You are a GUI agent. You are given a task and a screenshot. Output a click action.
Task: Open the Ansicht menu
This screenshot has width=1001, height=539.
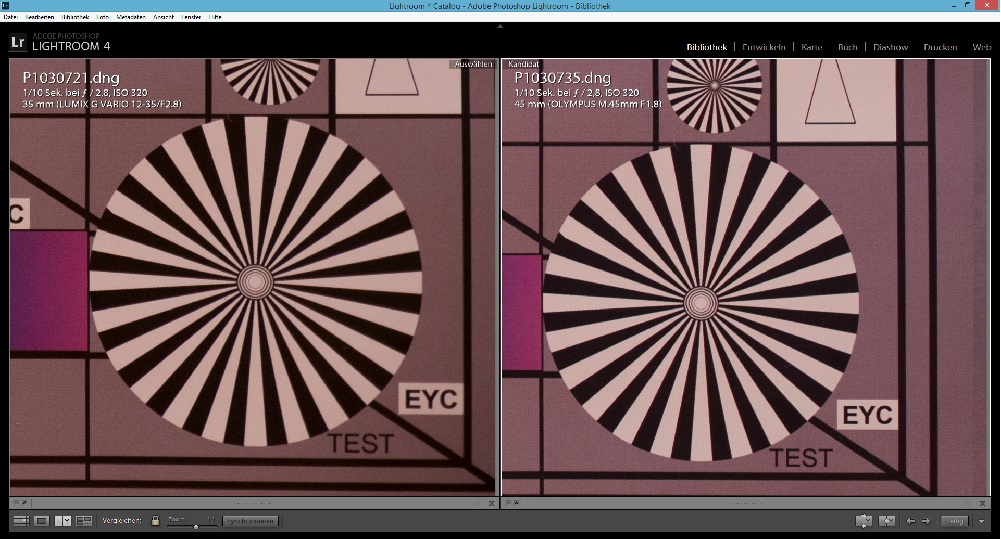[x=163, y=17]
